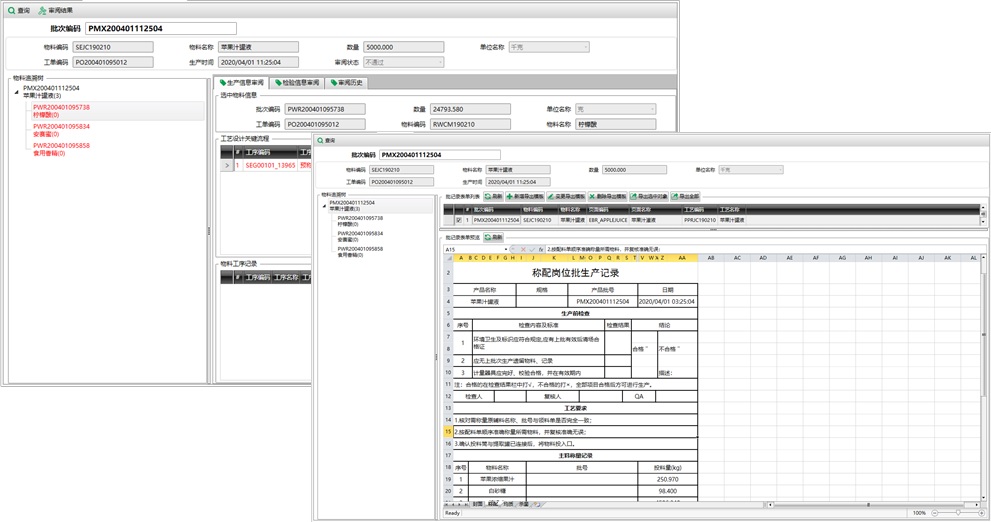Click the formula bar confirm checkmark icon
Viewport: 991px width, 522px height.
click(532, 250)
